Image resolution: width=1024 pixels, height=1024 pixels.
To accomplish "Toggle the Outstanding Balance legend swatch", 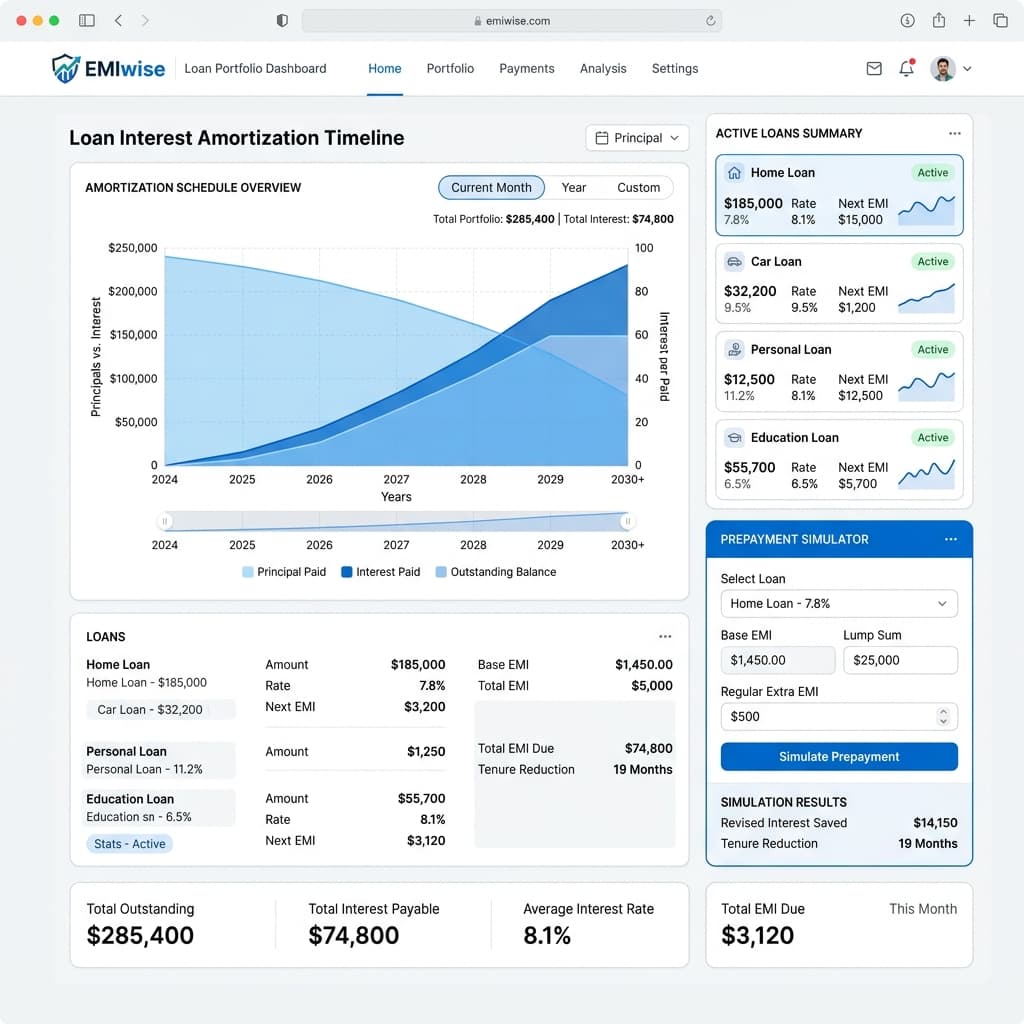I will [x=441, y=572].
